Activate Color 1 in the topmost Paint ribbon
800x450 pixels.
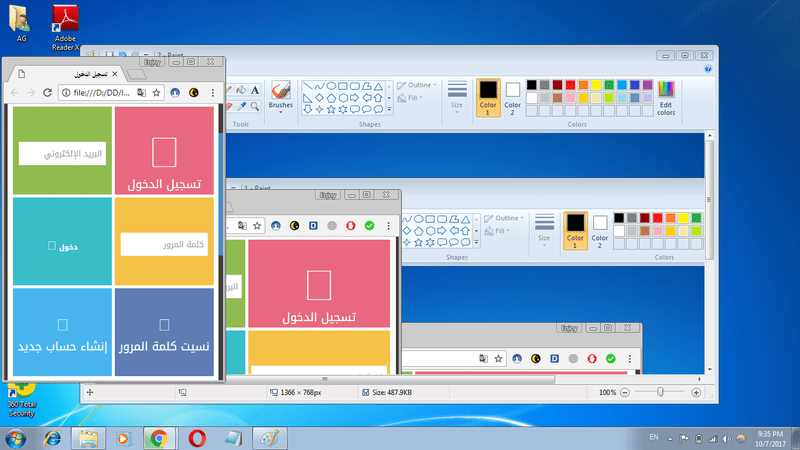pyautogui.click(x=488, y=97)
